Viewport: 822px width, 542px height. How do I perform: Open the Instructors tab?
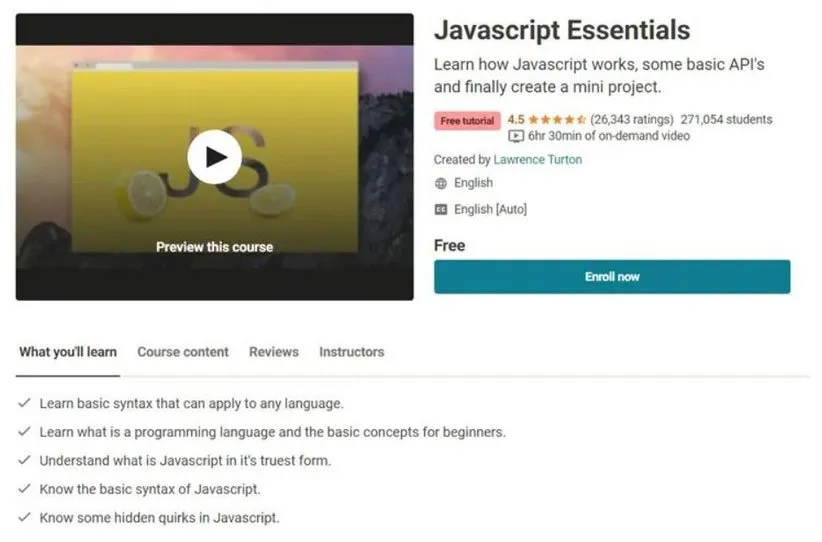point(352,352)
